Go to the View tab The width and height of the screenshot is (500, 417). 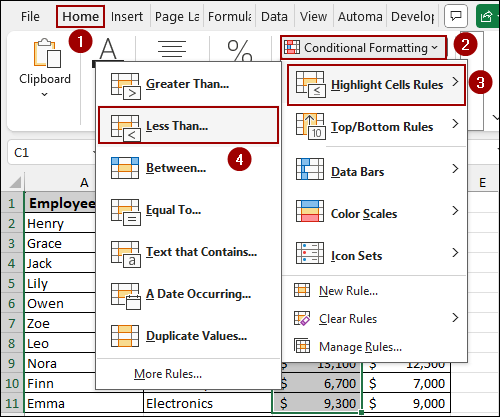click(313, 16)
